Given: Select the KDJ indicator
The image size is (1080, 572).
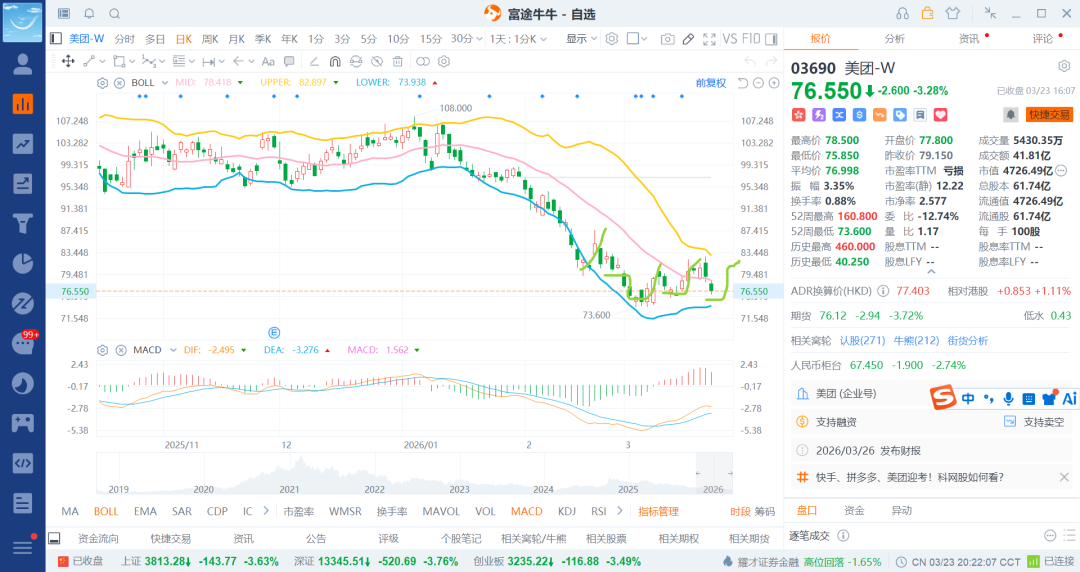Looking at the screenshot, I should coord(567,511).
